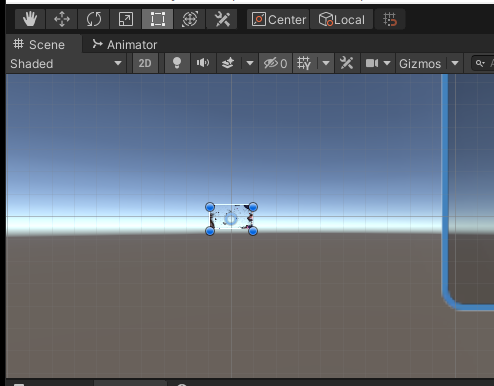Click bottom-left rect handle of sprite
This screenshot has height=386, width=494.
210,231
